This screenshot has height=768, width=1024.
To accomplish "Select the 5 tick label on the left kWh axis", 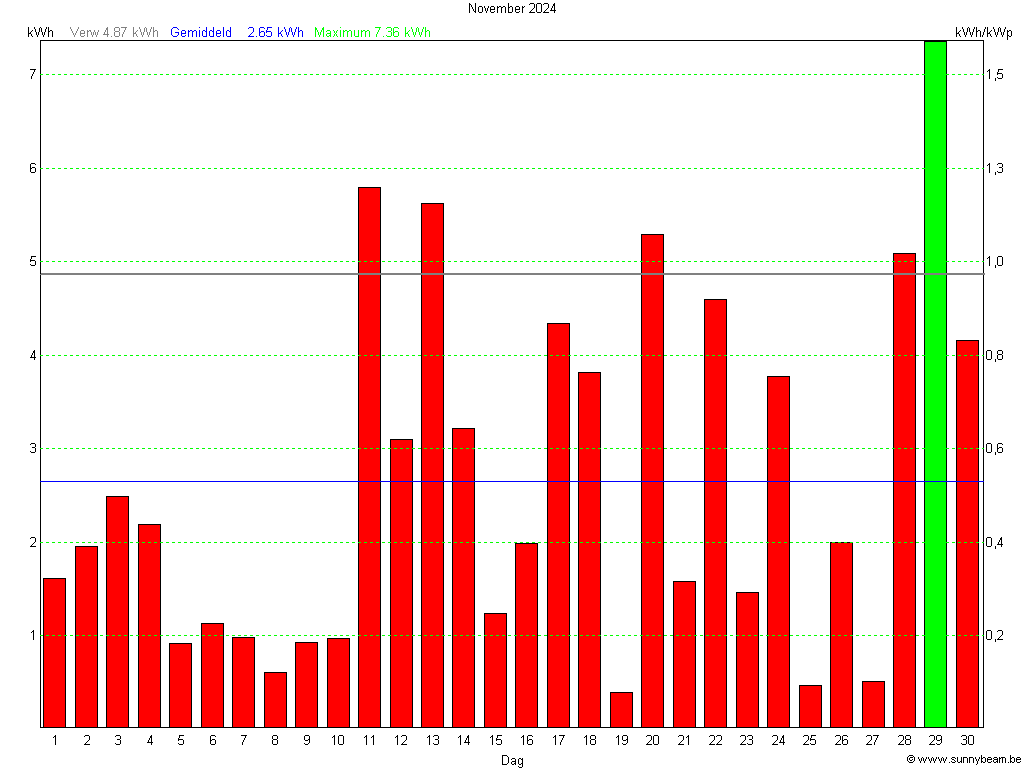I will (x=32, y=262).
